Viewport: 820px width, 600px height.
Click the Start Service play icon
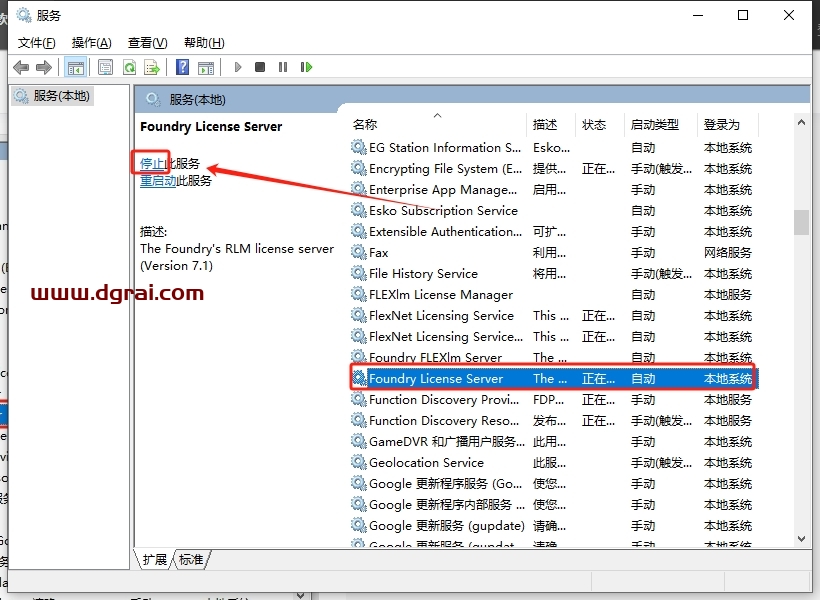click(x=238, y=67)
